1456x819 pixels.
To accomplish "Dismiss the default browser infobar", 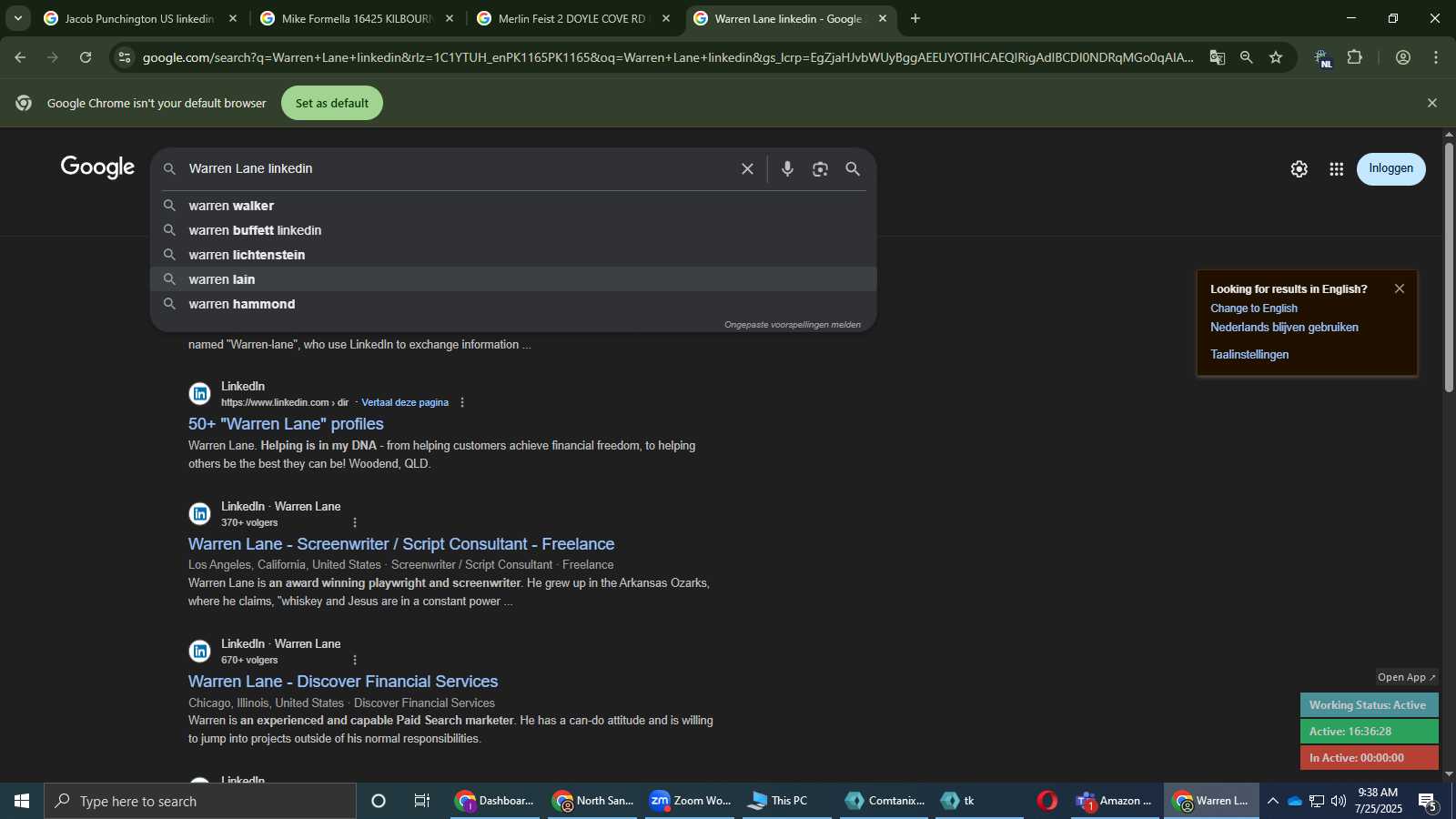I will point(1432,103).
